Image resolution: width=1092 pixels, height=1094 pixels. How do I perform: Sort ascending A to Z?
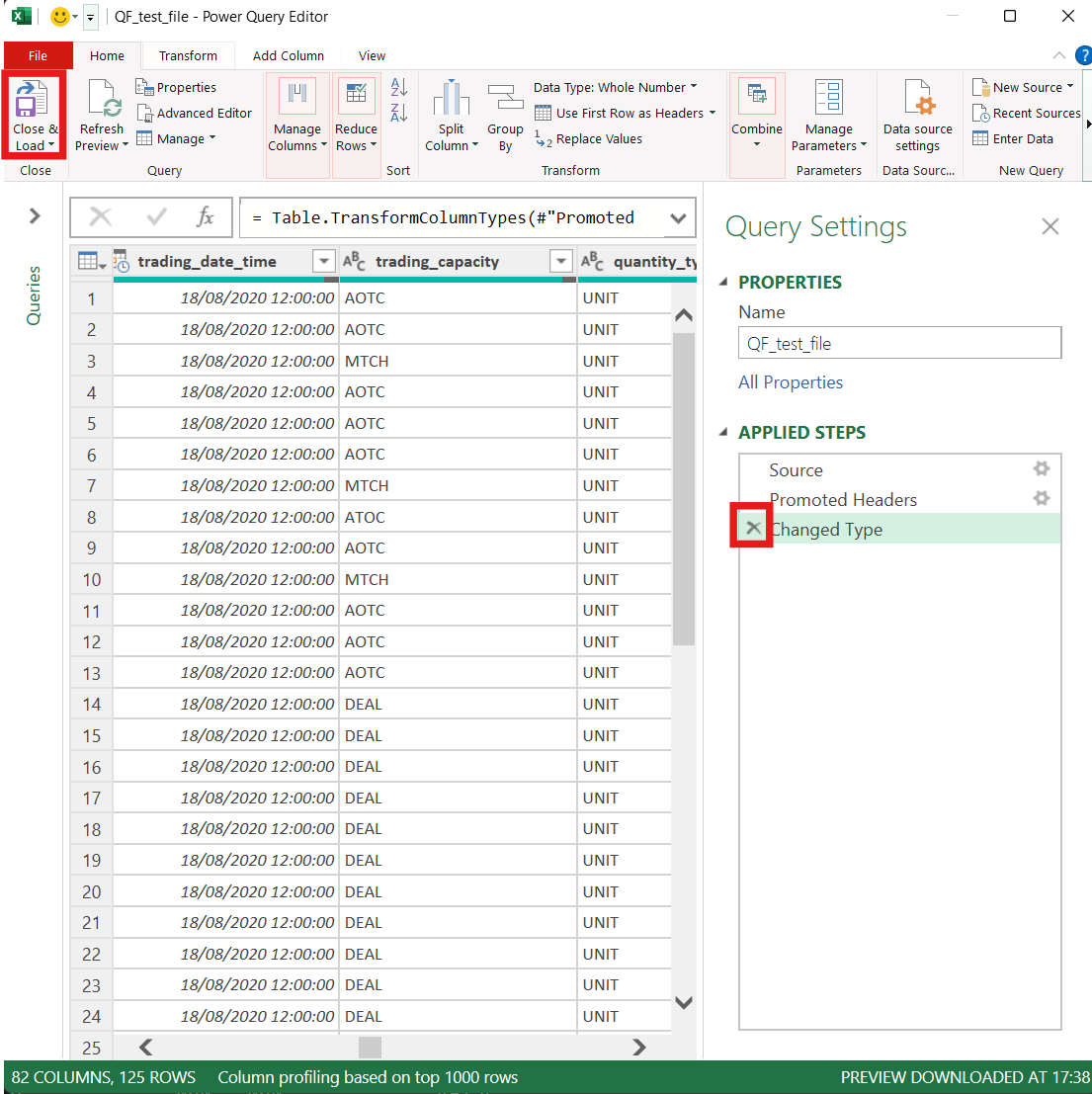(x=399, y=87)
